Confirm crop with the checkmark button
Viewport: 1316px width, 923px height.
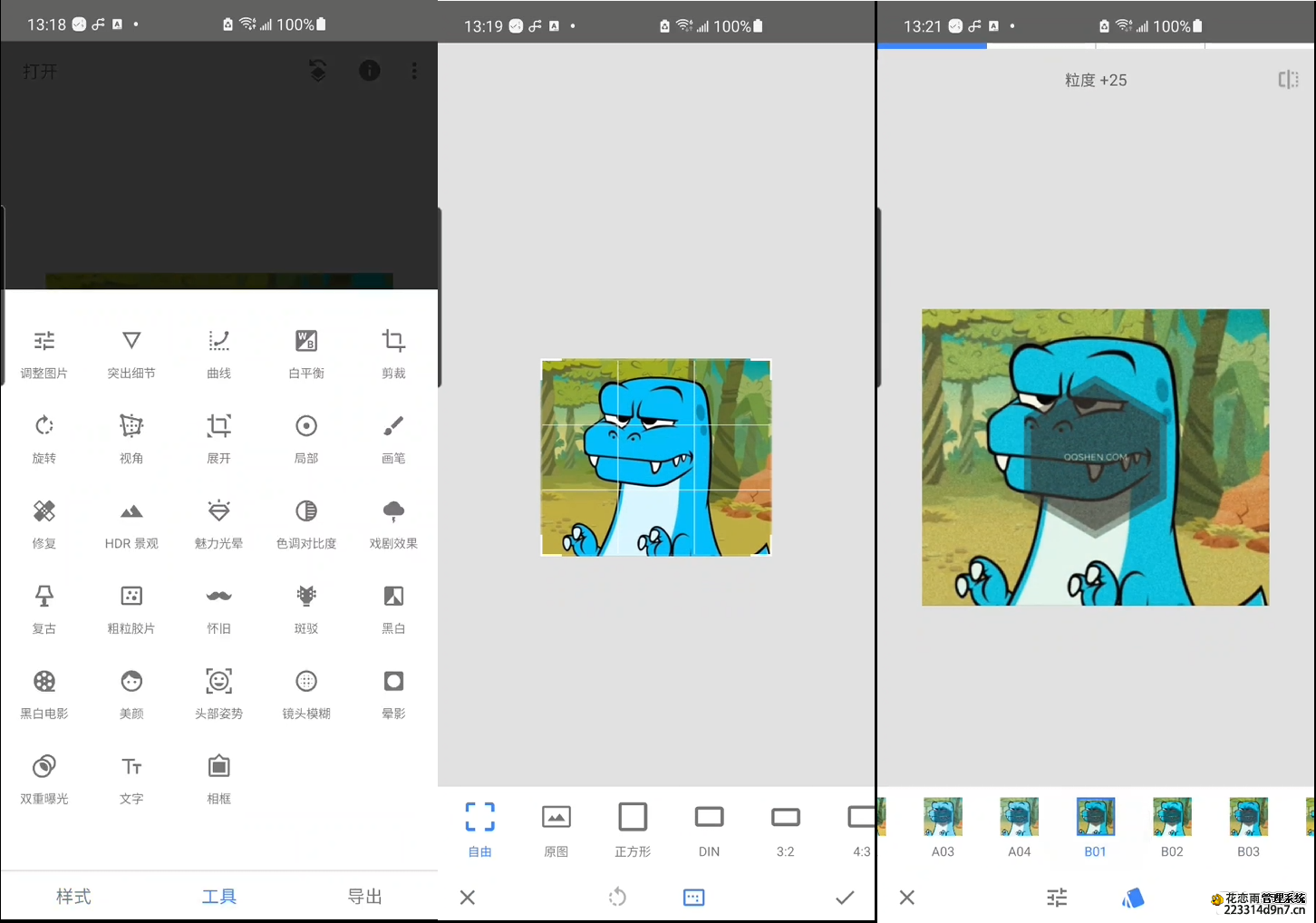pyautogui.click(x=844, y=897)
